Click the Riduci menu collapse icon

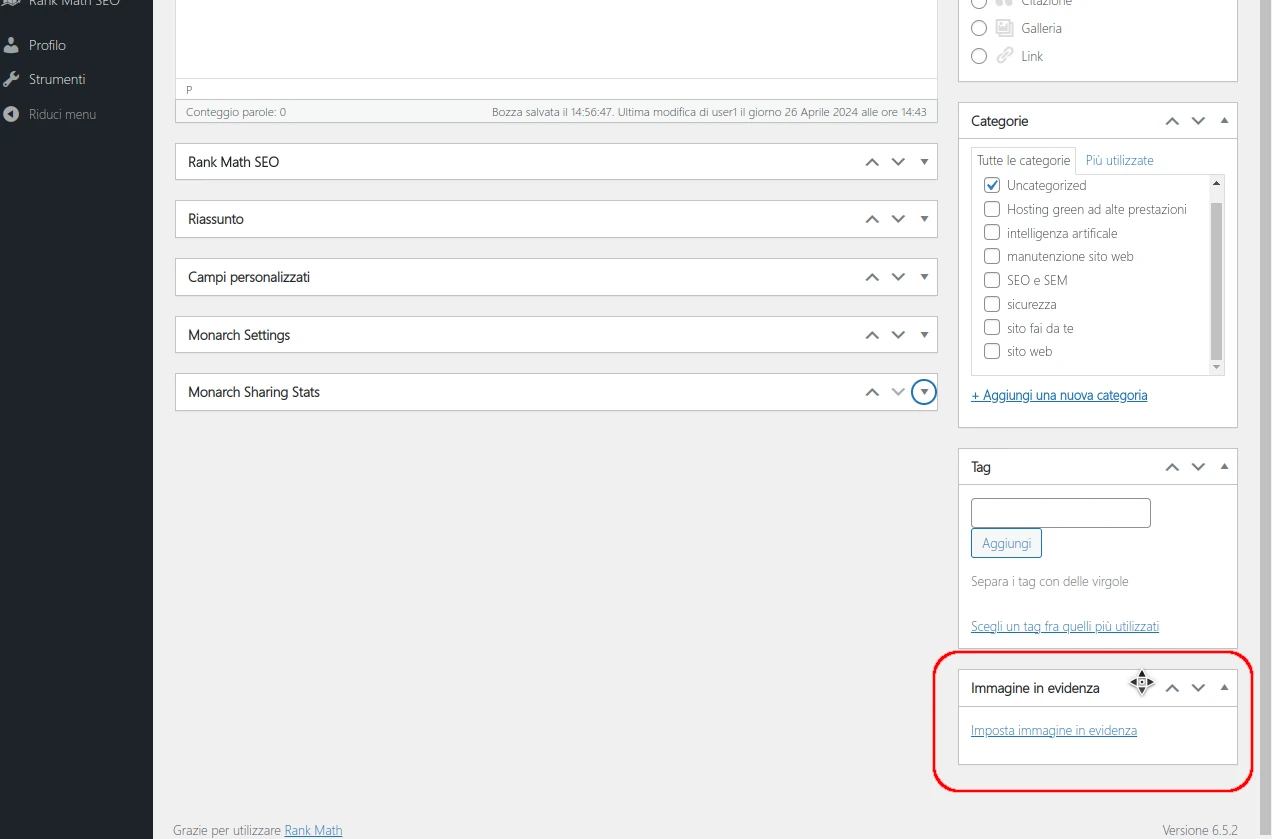click(x=12, y=114)
